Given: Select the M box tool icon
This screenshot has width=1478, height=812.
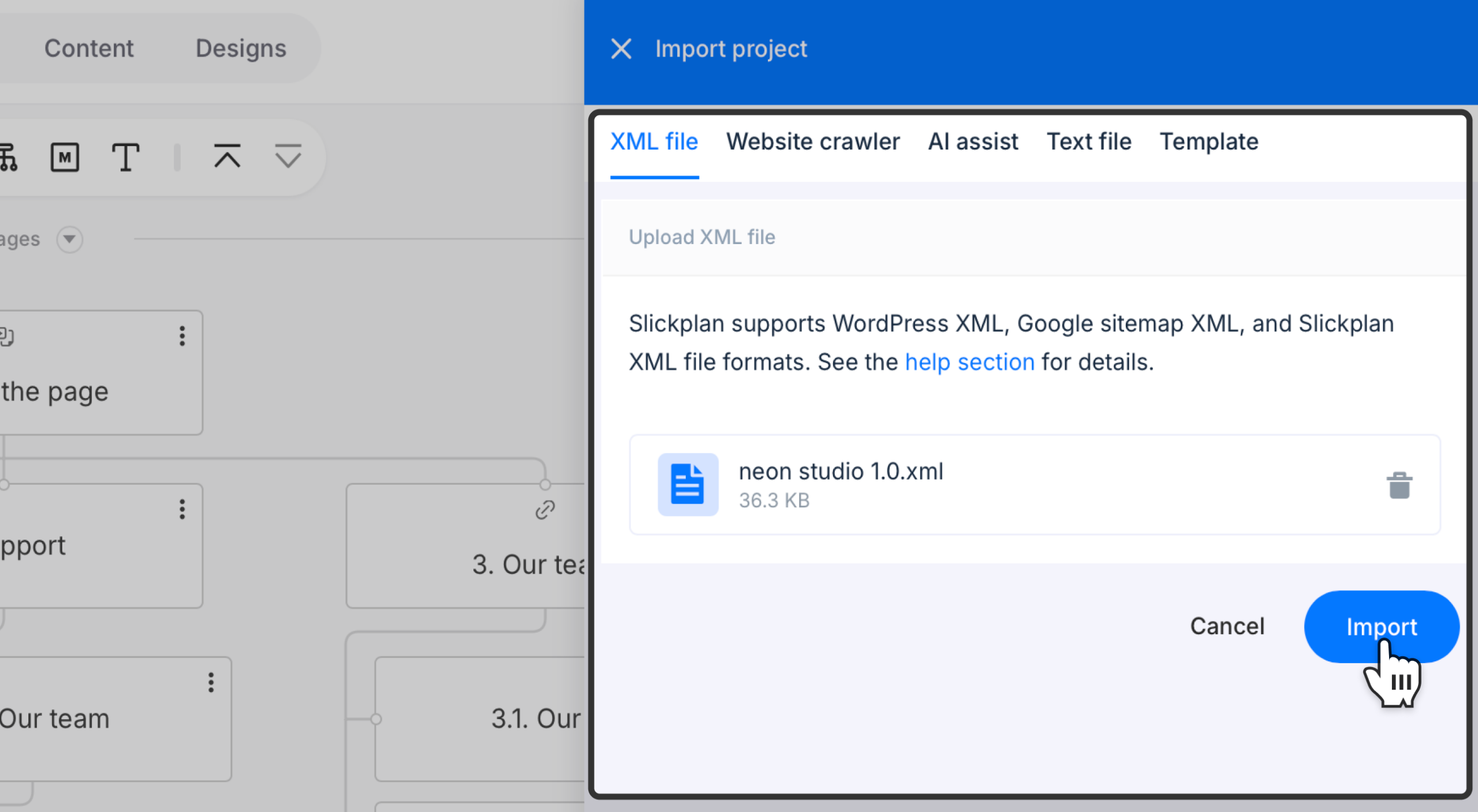Looking at the screenshot, I should (x=65, y=157).
